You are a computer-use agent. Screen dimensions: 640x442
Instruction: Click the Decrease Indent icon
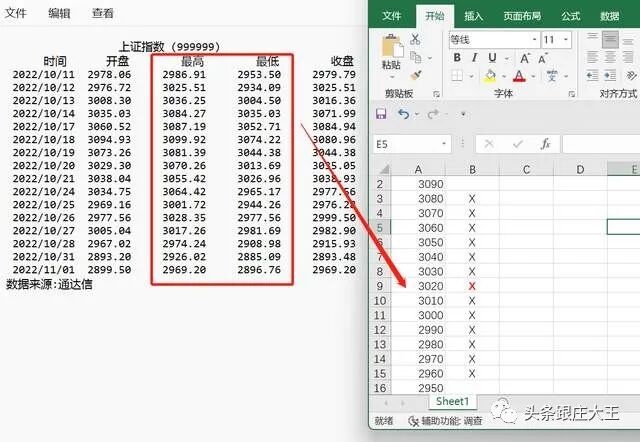592,76
